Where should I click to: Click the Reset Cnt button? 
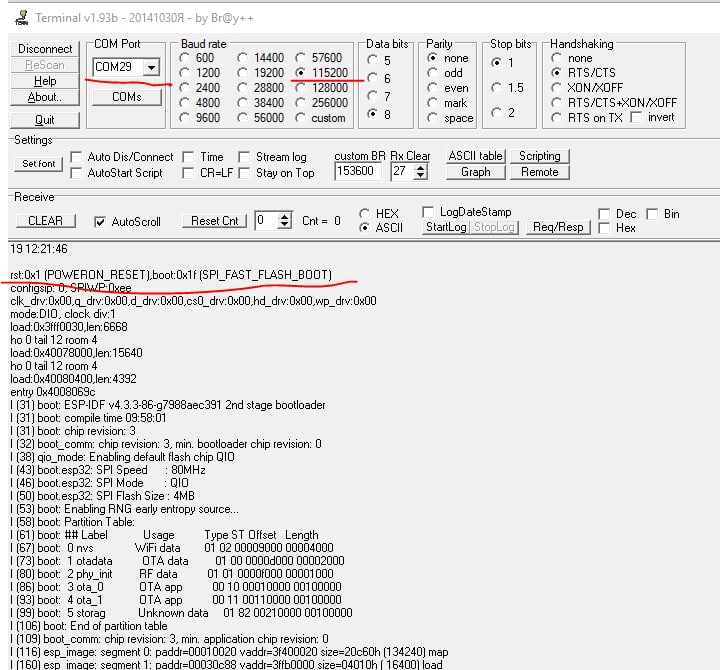(214, 221)
